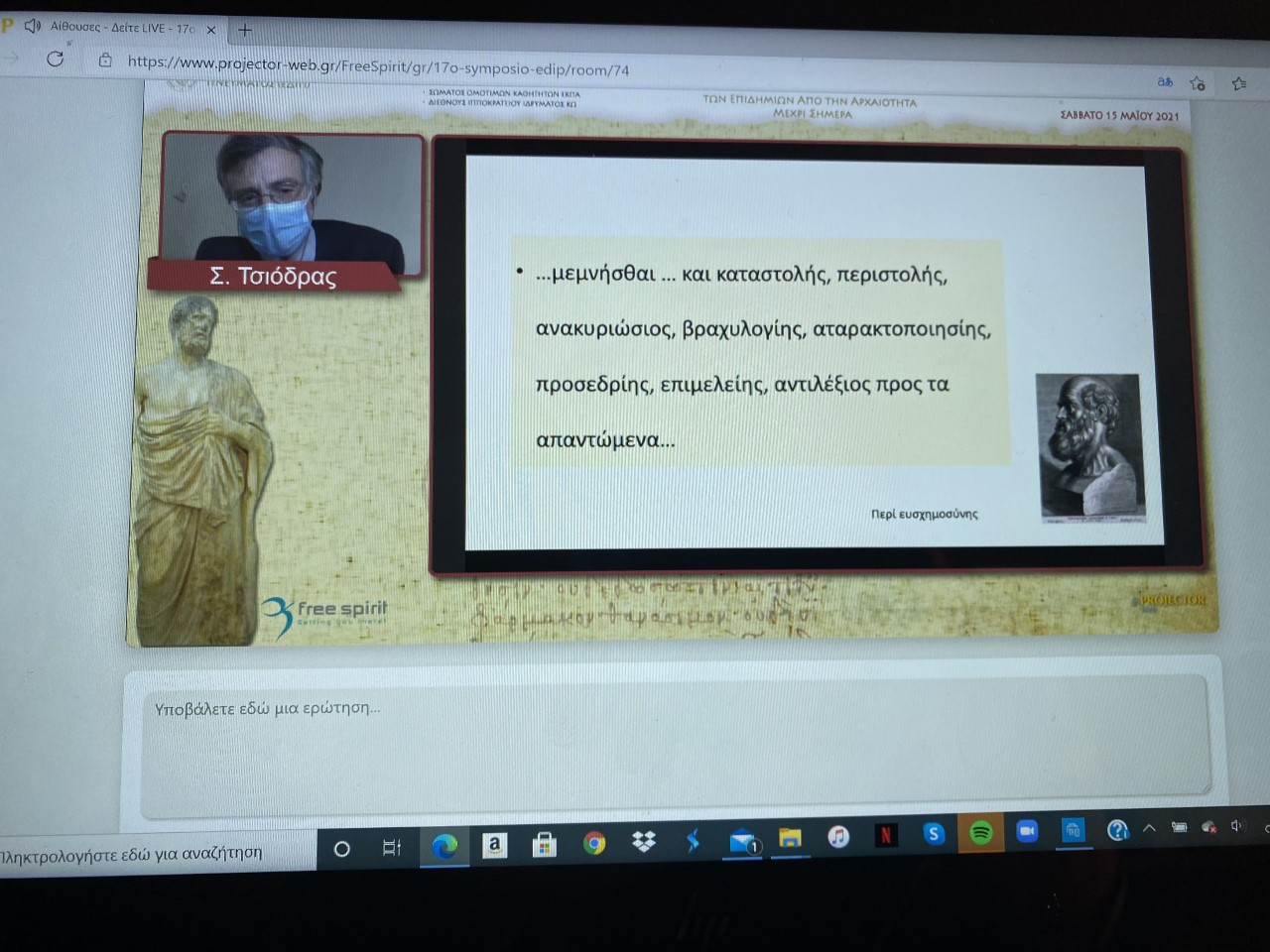This screenshot has width=1270, height=952.
Task: Launch Google Chrome from the taskbar
Action: pyautogui.click(x=593, y=844)
